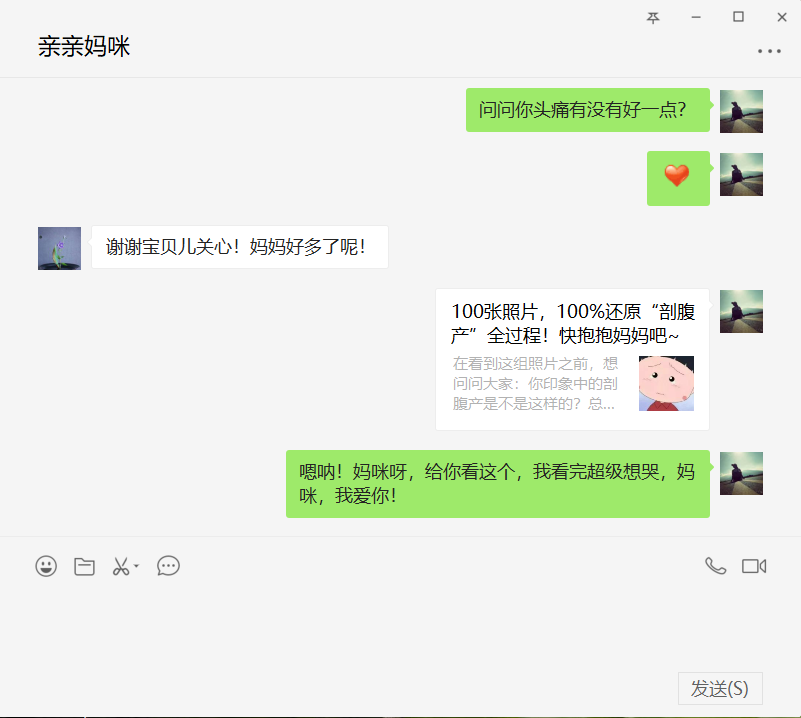Click your avatar beside the heart message
Image resolution: width=801 pixels, height=718 pixels.
coord(741,174)
